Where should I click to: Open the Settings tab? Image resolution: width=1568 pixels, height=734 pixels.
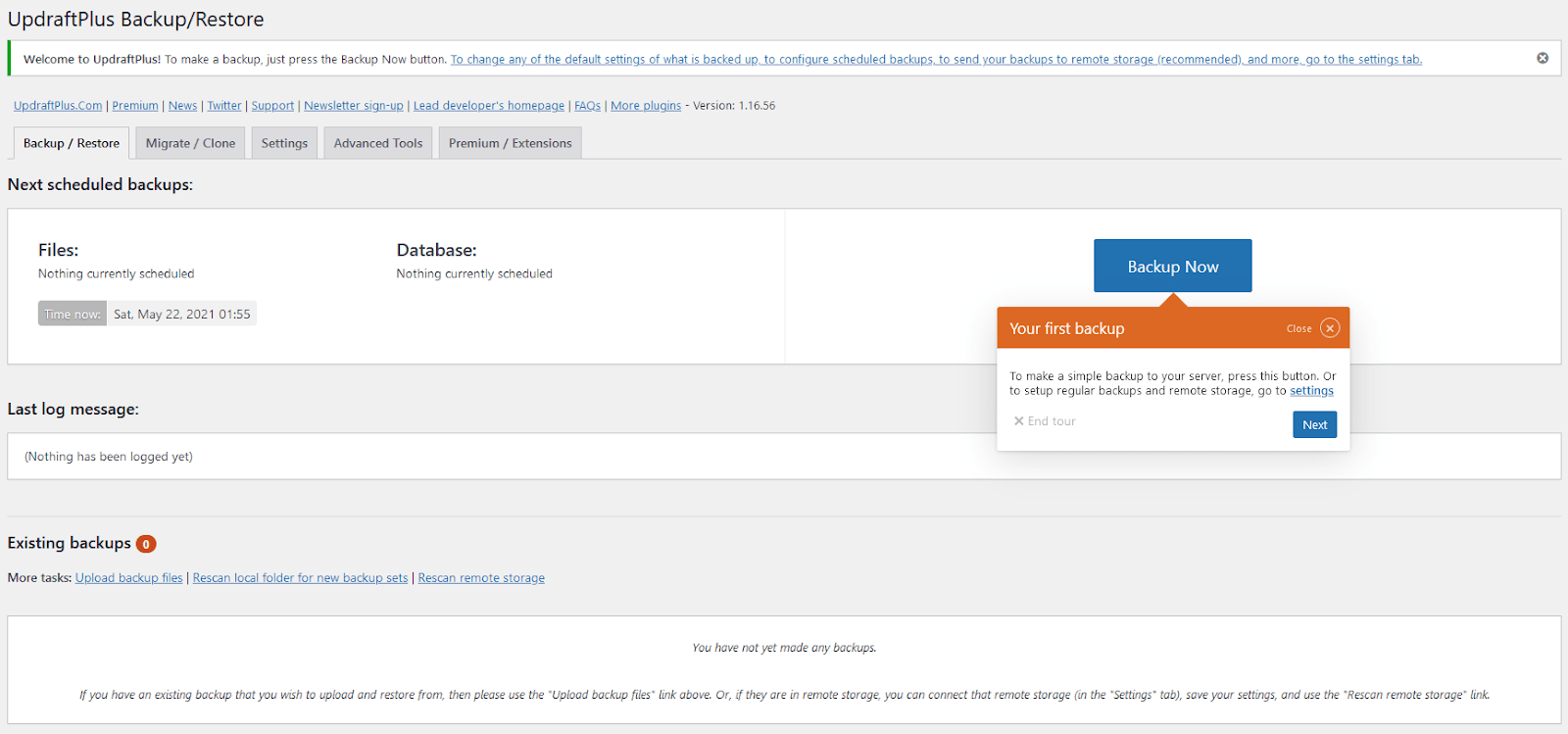point(284,143)
